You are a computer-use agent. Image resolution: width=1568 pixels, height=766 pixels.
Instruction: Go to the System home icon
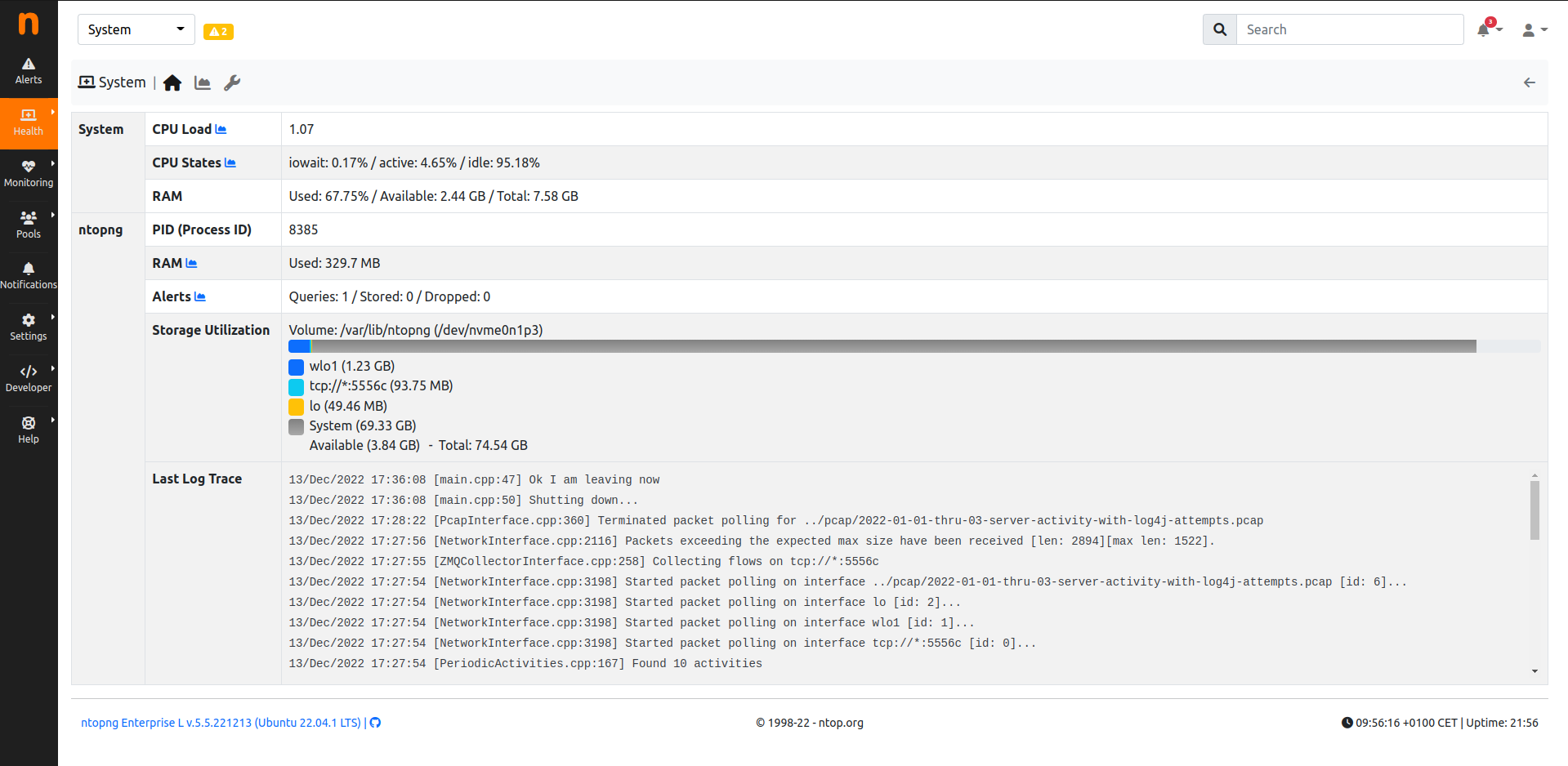point(172,82)
